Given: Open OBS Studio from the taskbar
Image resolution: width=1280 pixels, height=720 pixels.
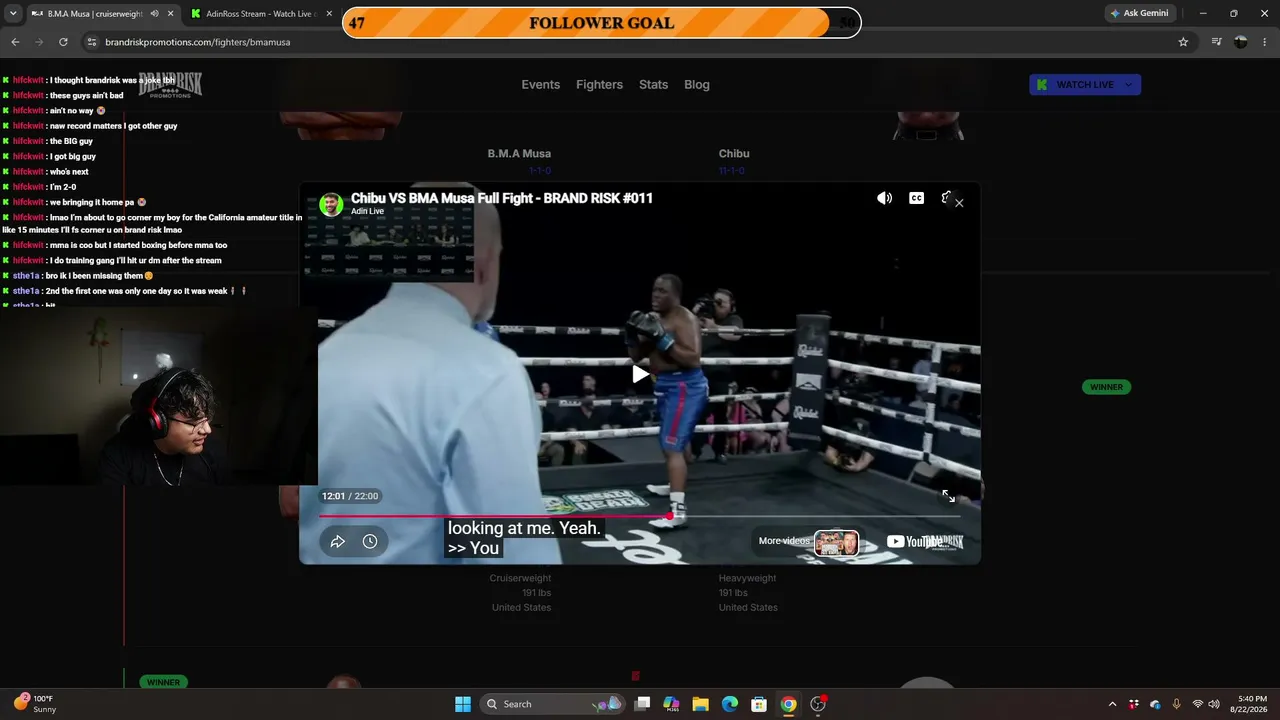Looking at the screenshot, I should pyautogui.click(x=818, y=704).
